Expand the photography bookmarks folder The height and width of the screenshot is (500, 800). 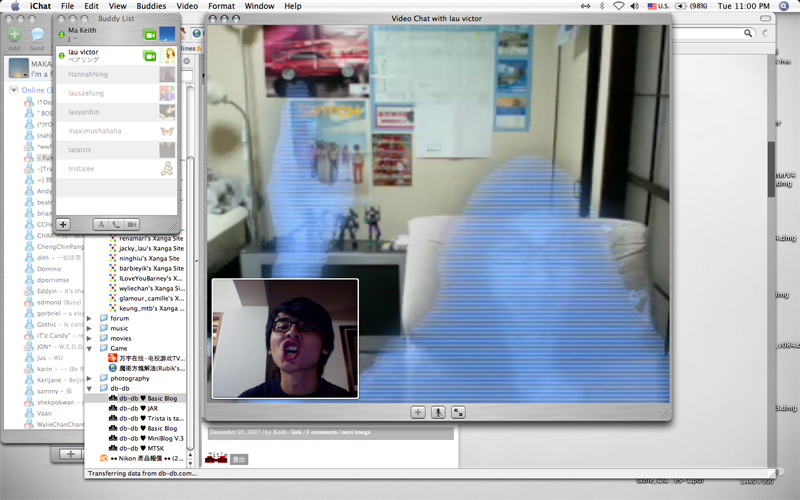click(x=89, y=379)
